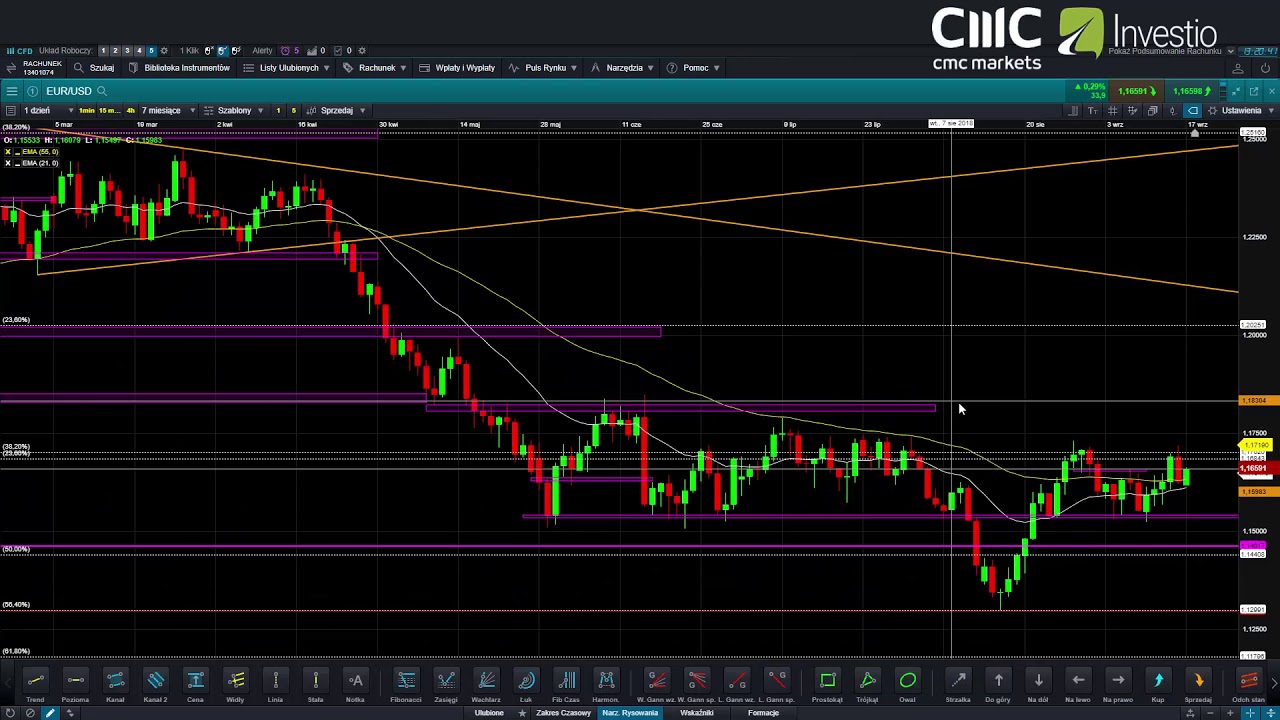
Task: Select the Kanał channel tool
Action: 115,685
